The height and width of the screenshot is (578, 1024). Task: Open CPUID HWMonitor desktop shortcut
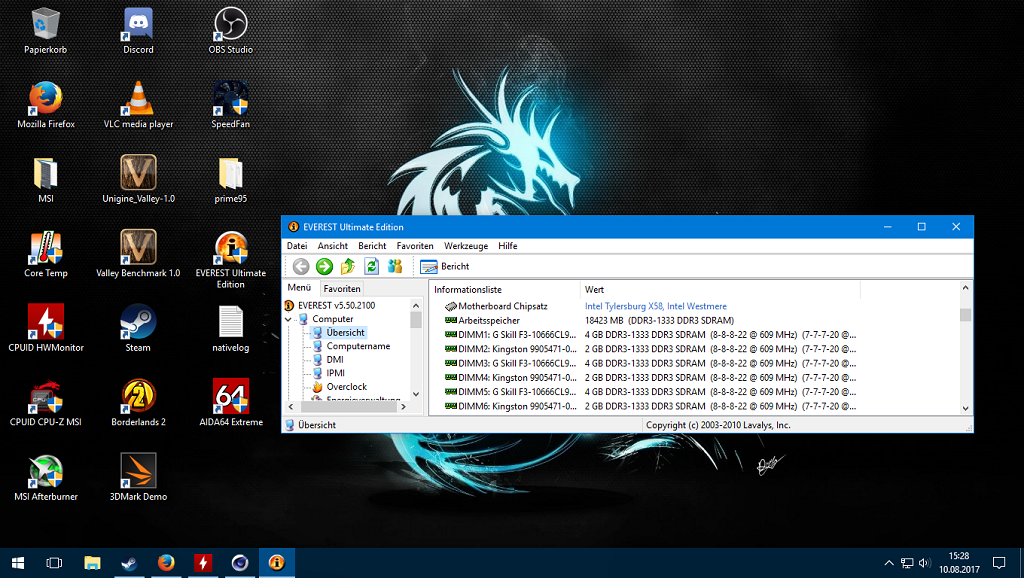pos(46,329)
